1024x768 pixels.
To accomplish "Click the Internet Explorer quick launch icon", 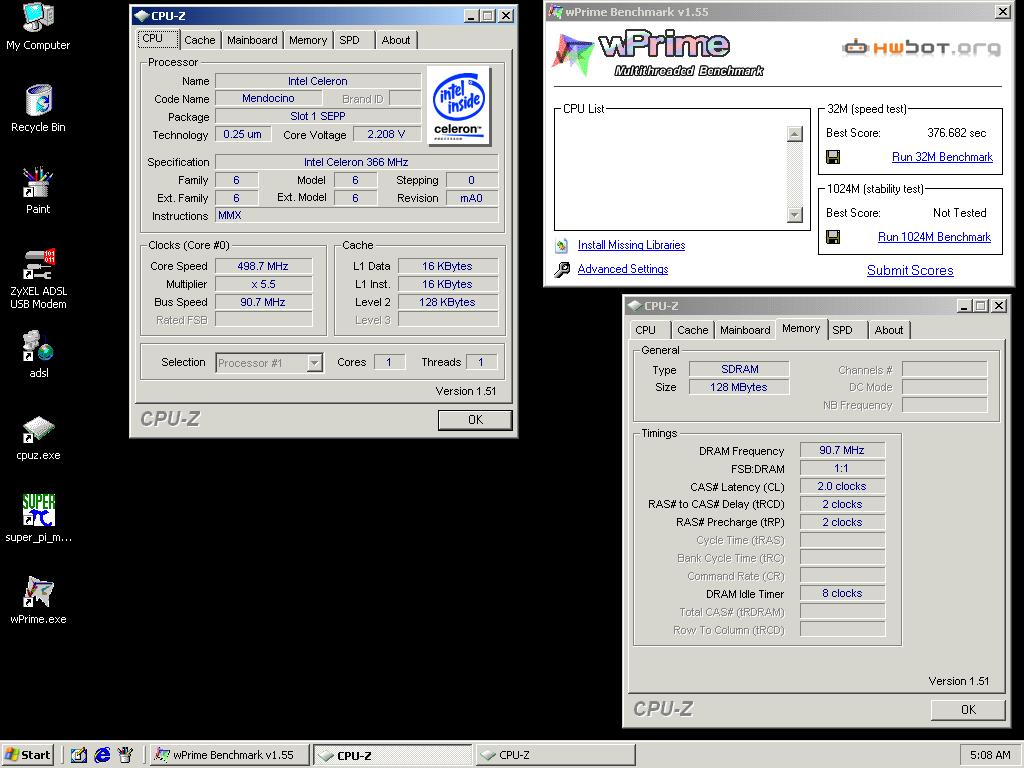I will pyautogui.click(x=103, y=755).
